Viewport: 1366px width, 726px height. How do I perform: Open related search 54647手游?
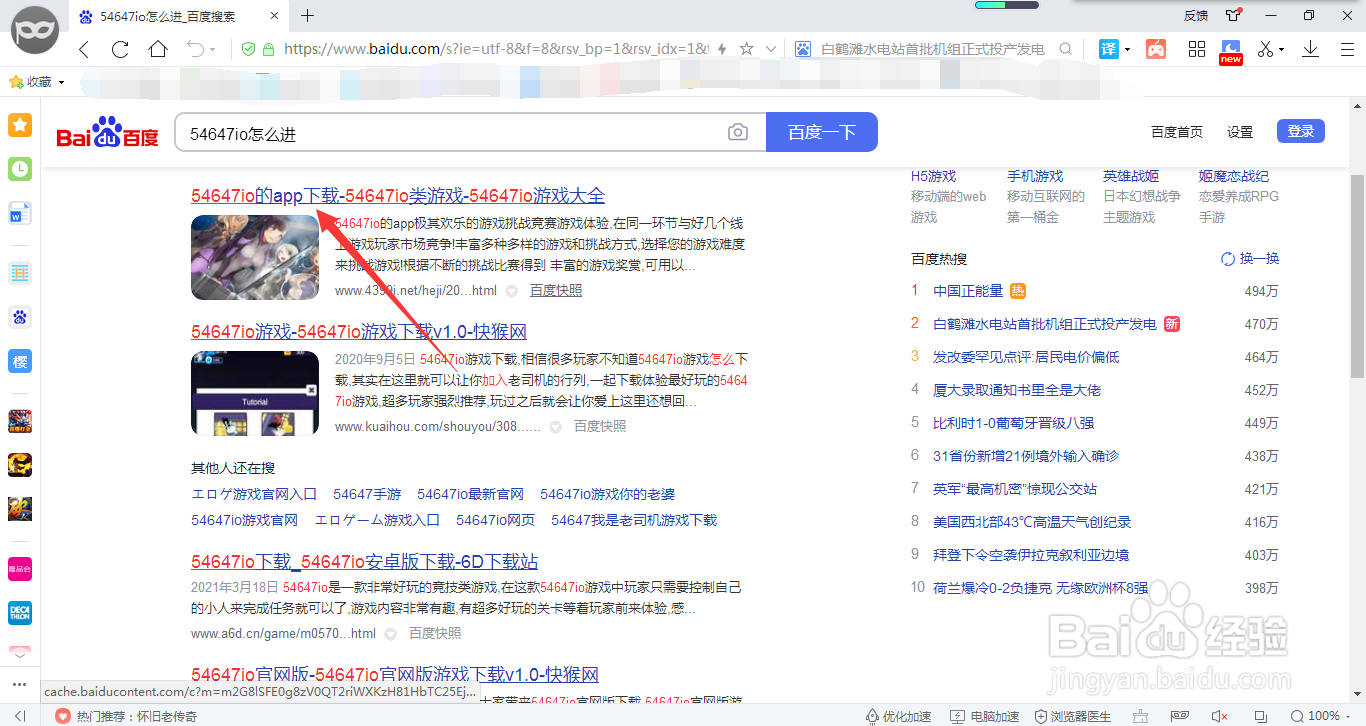click(x=367, y=494)
